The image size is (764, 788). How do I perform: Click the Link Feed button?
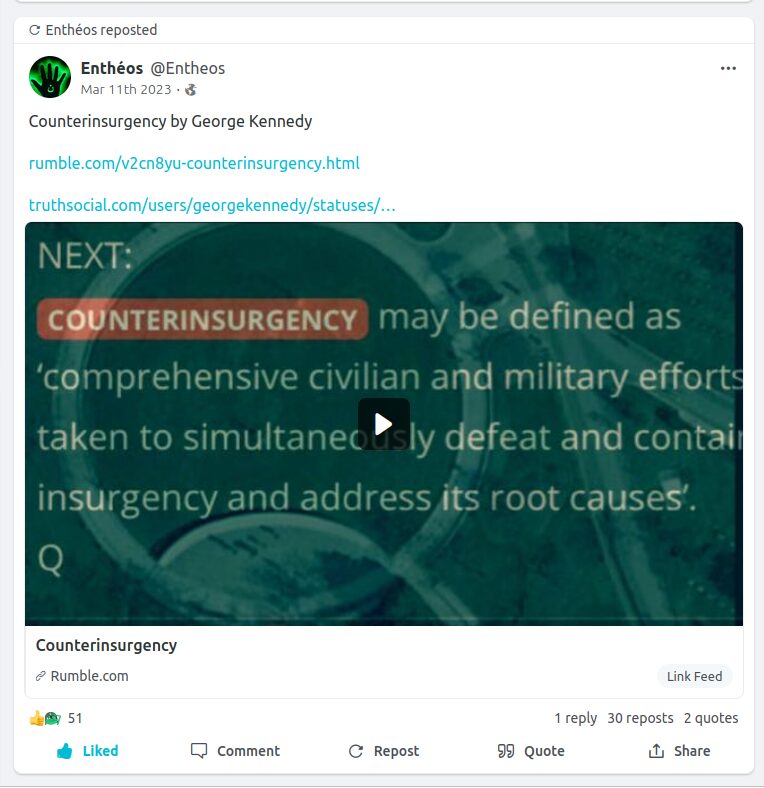click(x=694, y=676)
